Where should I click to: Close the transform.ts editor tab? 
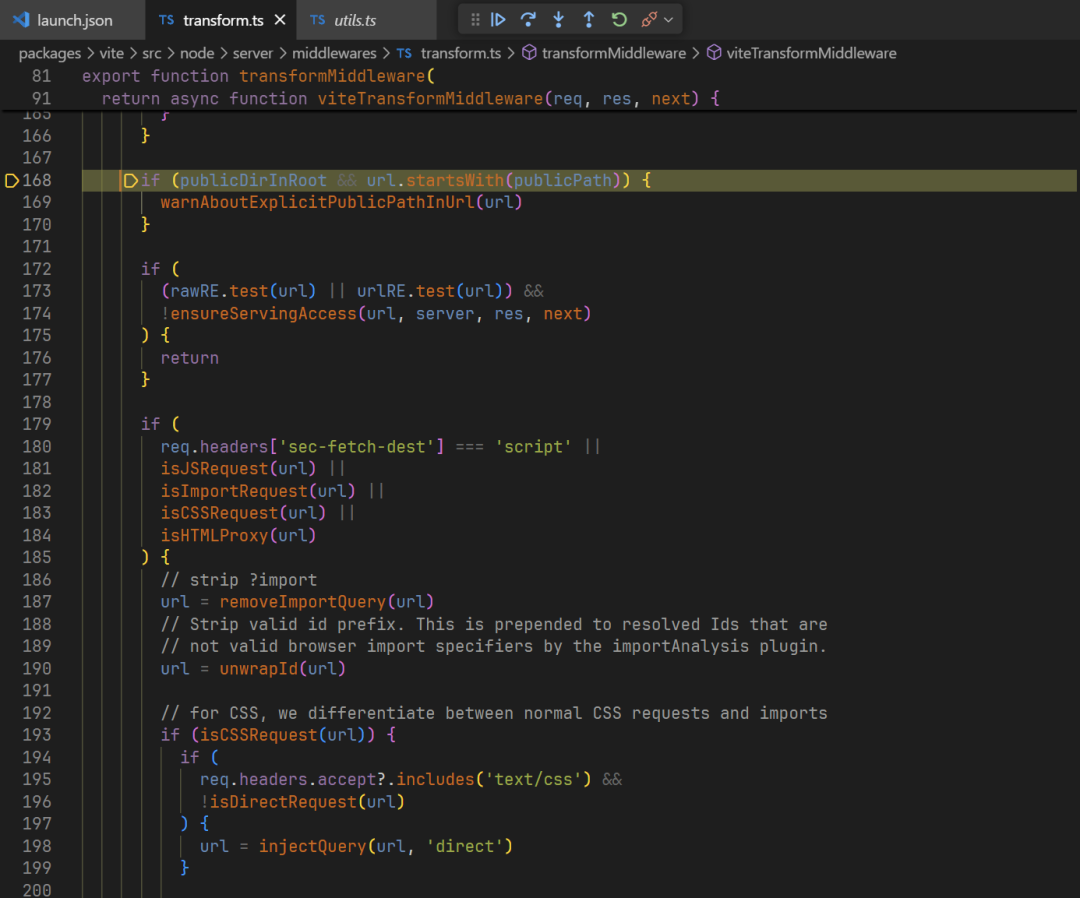coord(280,20)
